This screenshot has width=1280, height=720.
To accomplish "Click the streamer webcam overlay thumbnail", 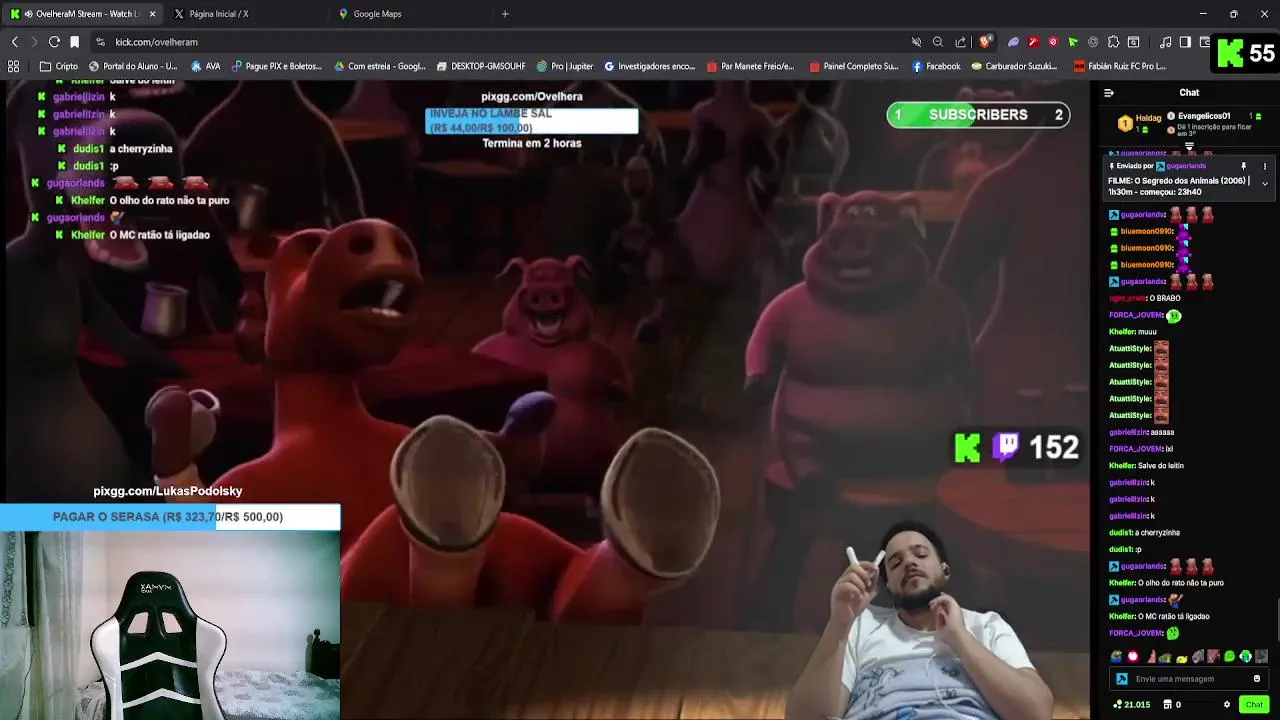I will (170, 625).
